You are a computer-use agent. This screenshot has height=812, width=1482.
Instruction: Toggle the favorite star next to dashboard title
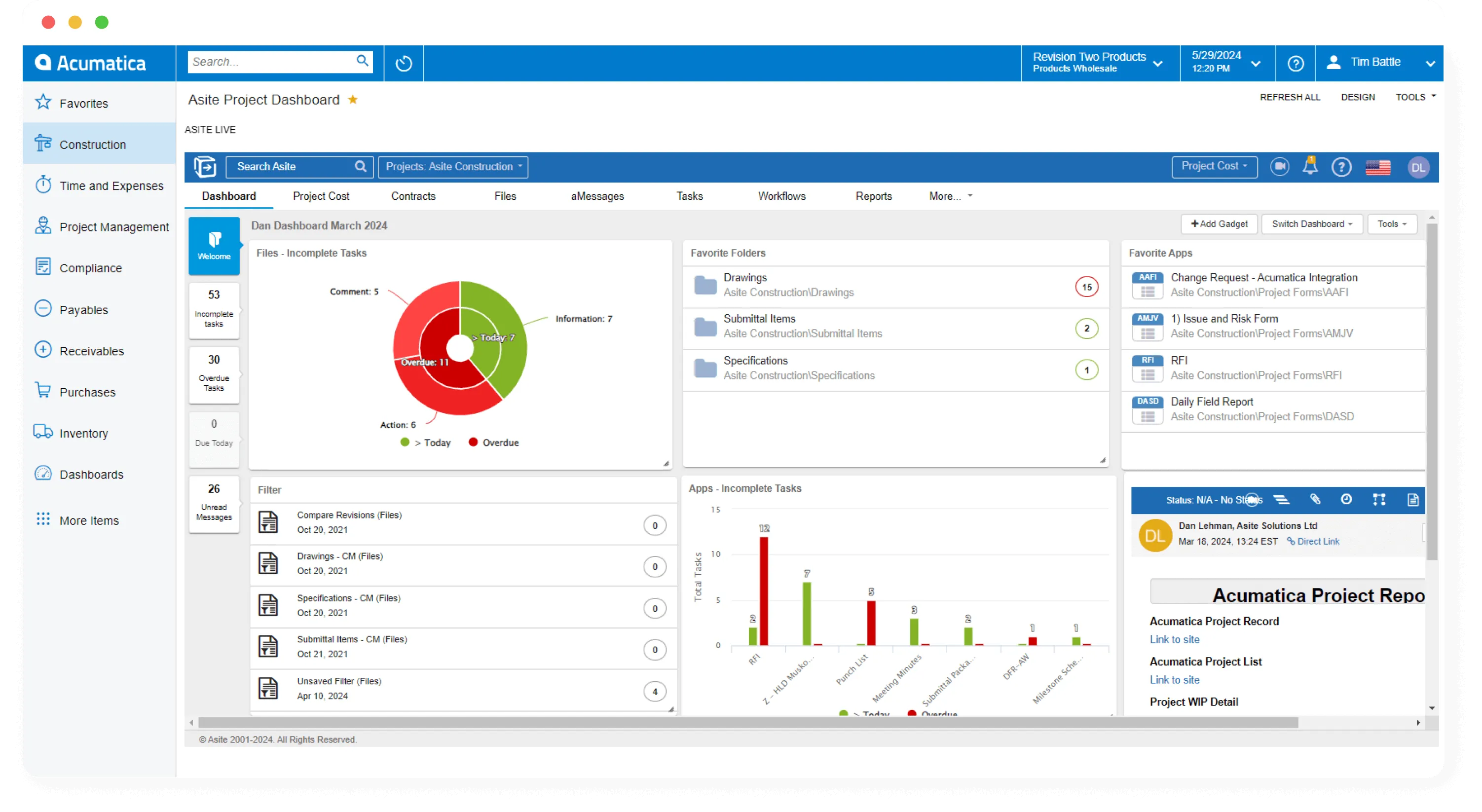point(353,100)
